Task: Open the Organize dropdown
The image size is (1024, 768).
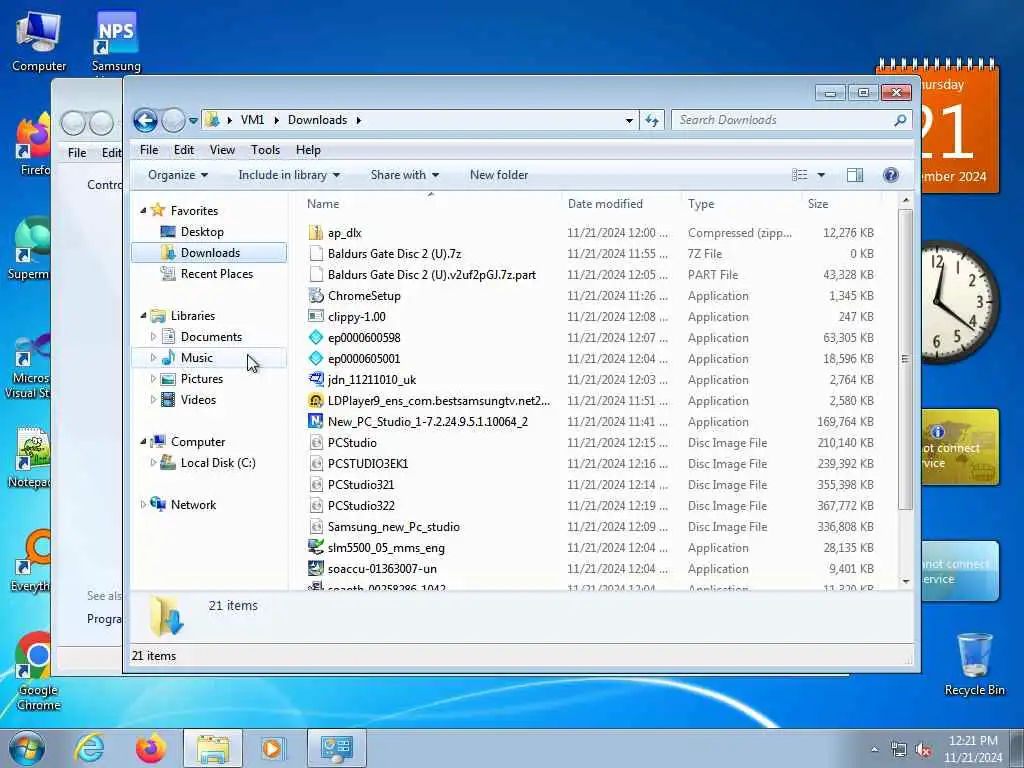Action: pos(178,175)
